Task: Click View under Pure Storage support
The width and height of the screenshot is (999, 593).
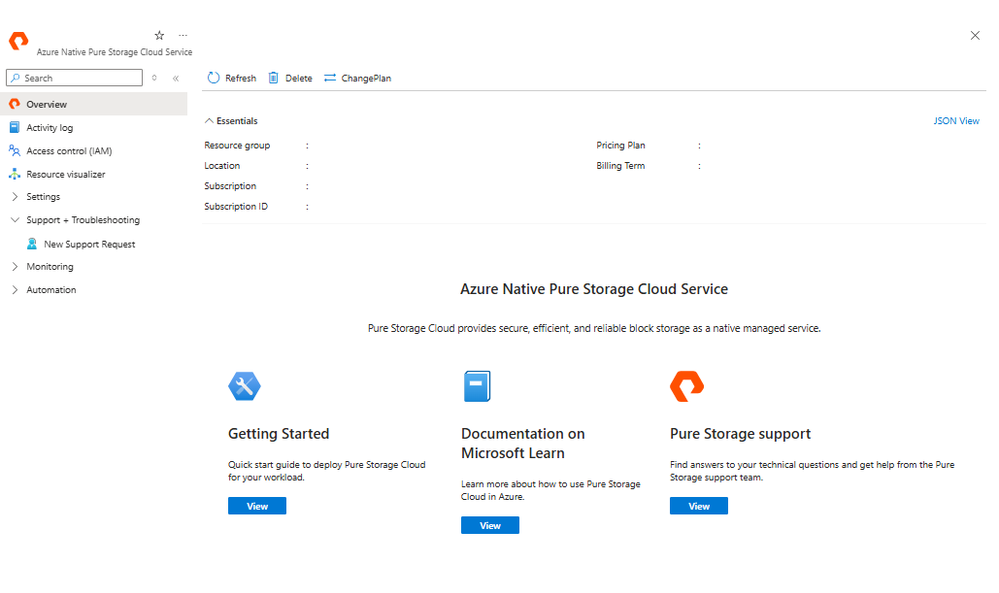Action: pos(698,506)
